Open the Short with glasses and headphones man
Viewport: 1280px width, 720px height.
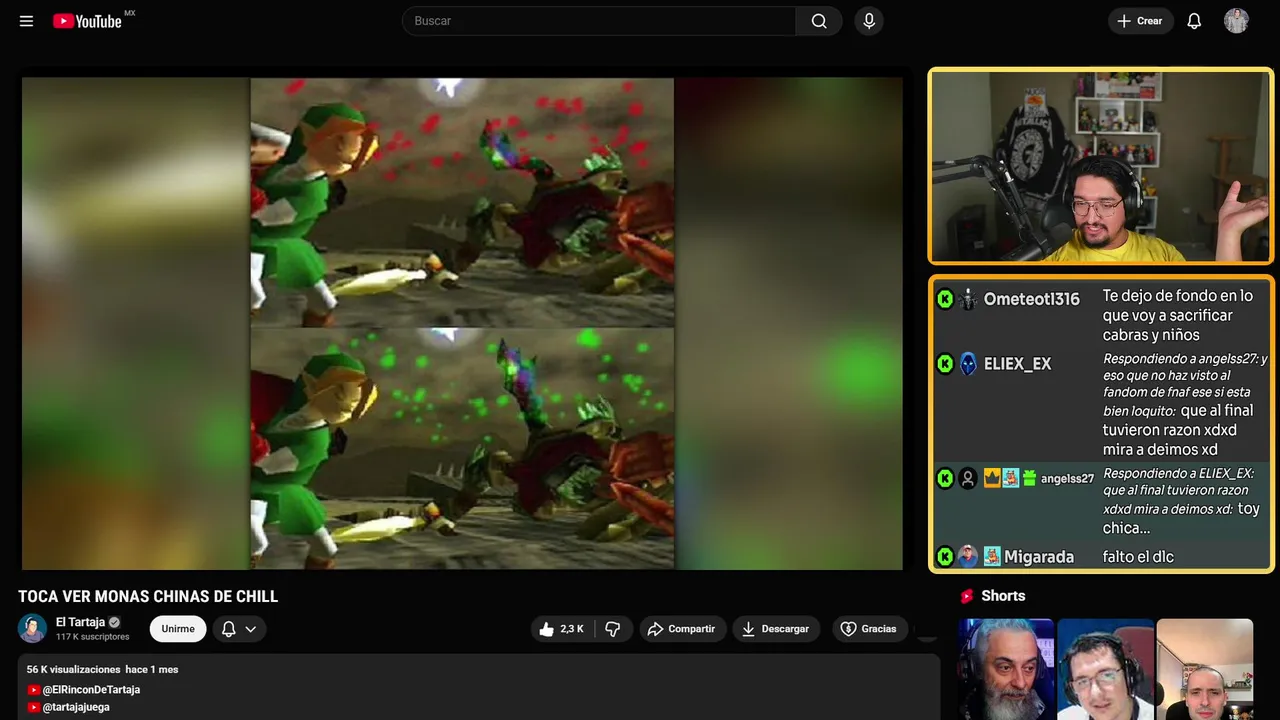pyautogui.click(x=1105, y=669)
